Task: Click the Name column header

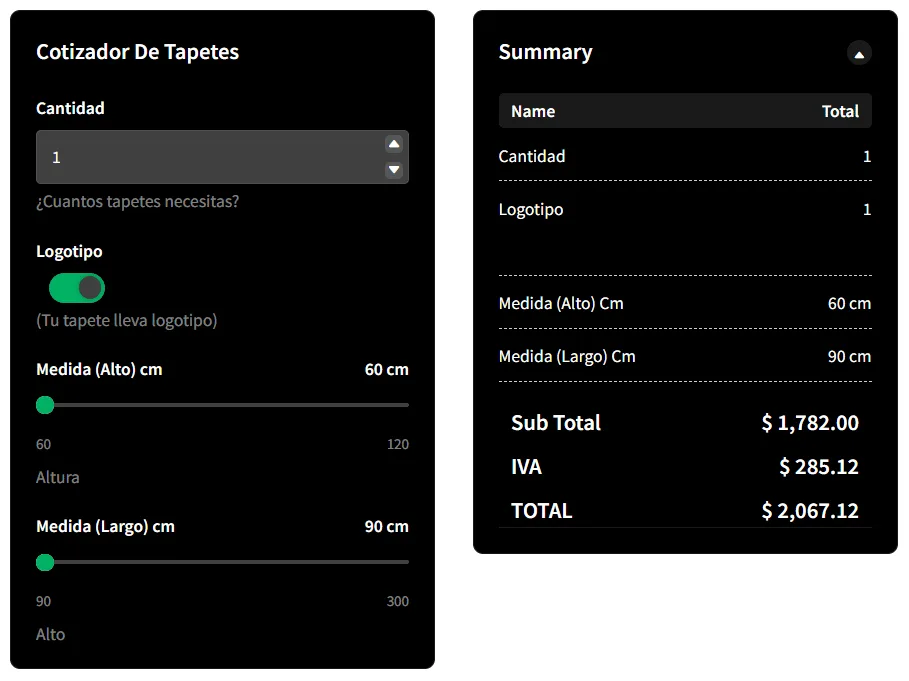Action: pos(533,111)
